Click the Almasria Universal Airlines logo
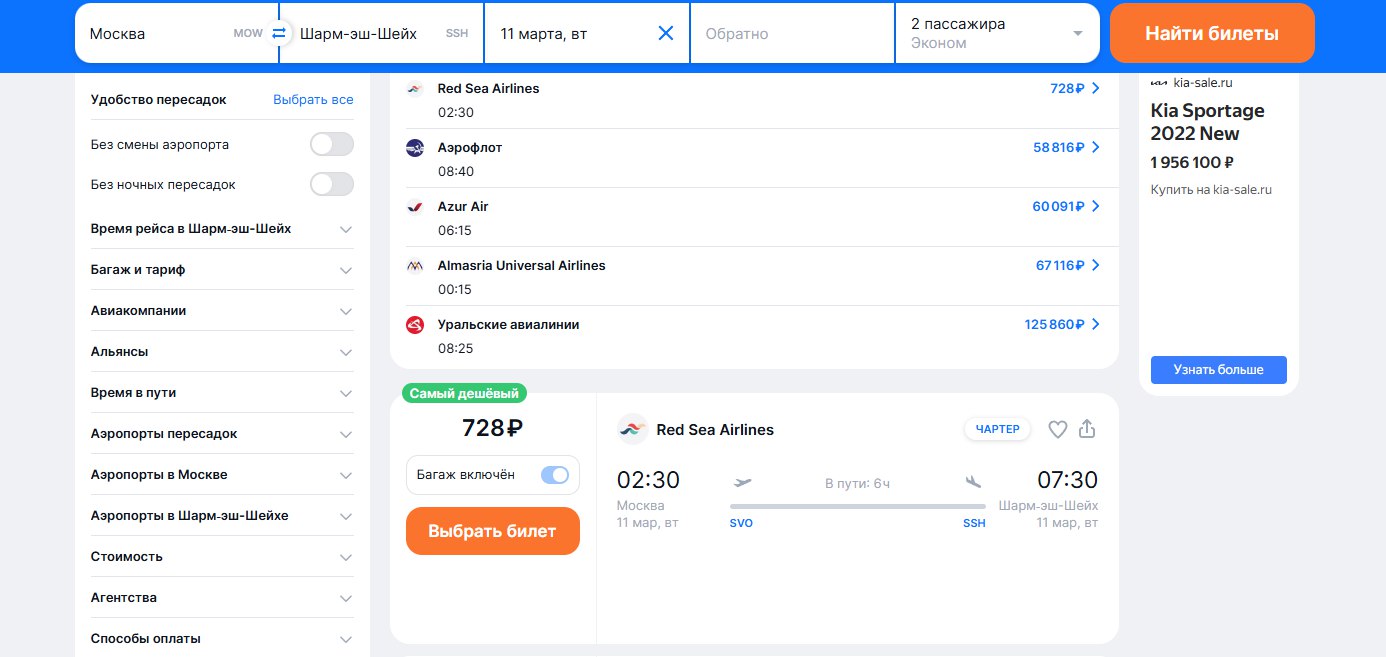Image resolution: width=1386 pixels, height=657 pixels. (x=415, y=266)
